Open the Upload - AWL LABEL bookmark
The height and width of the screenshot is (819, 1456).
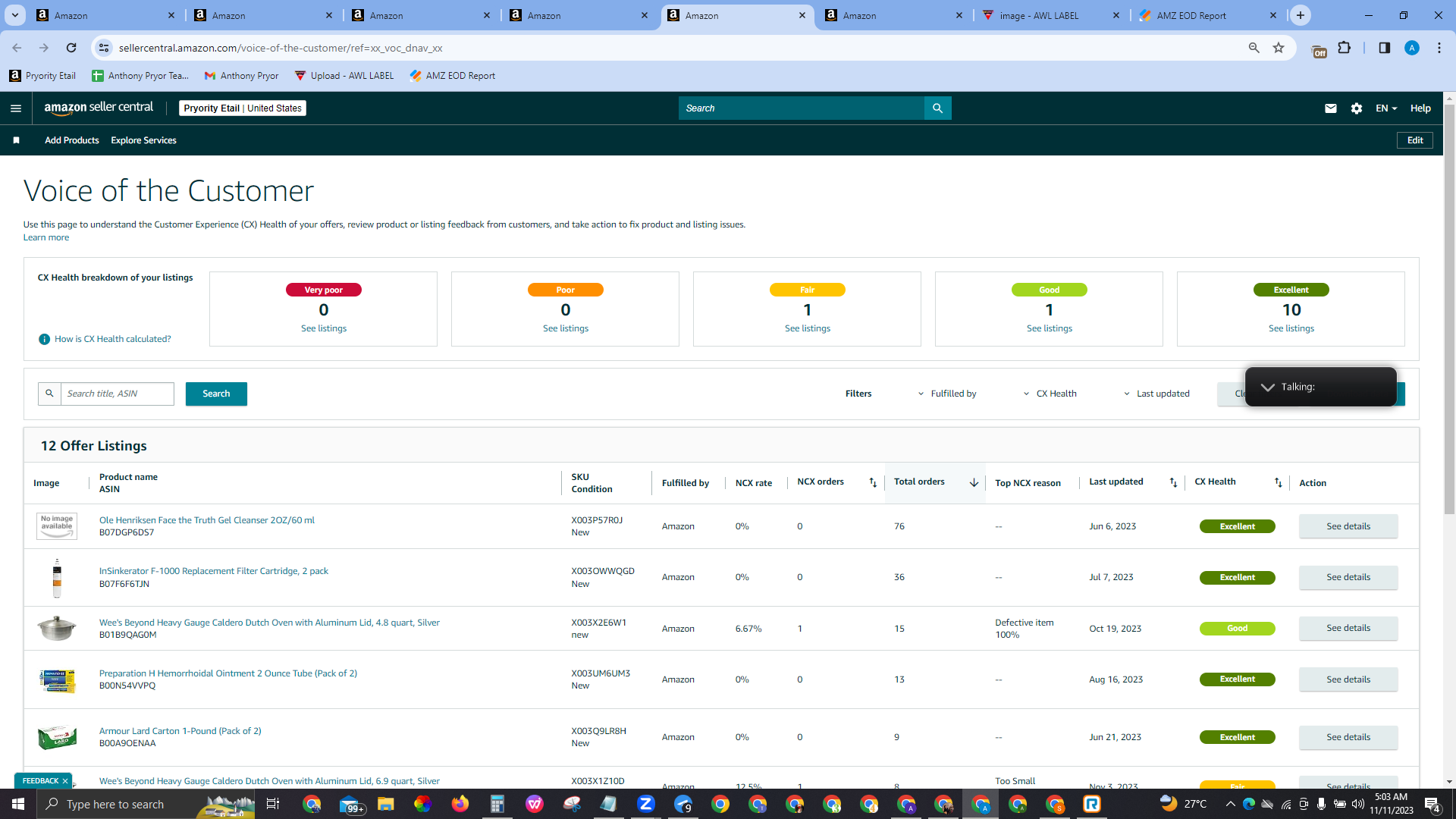(x=344, y=76)
